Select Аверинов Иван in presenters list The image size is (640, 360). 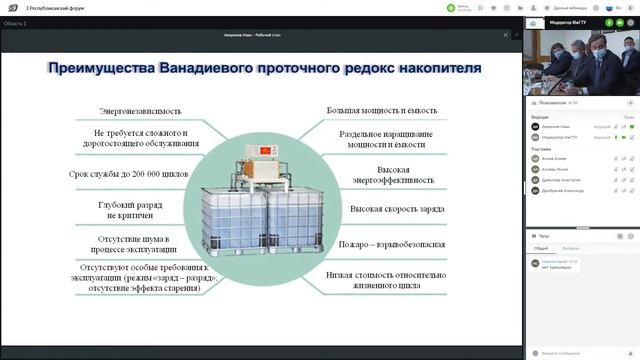(556, 127)
